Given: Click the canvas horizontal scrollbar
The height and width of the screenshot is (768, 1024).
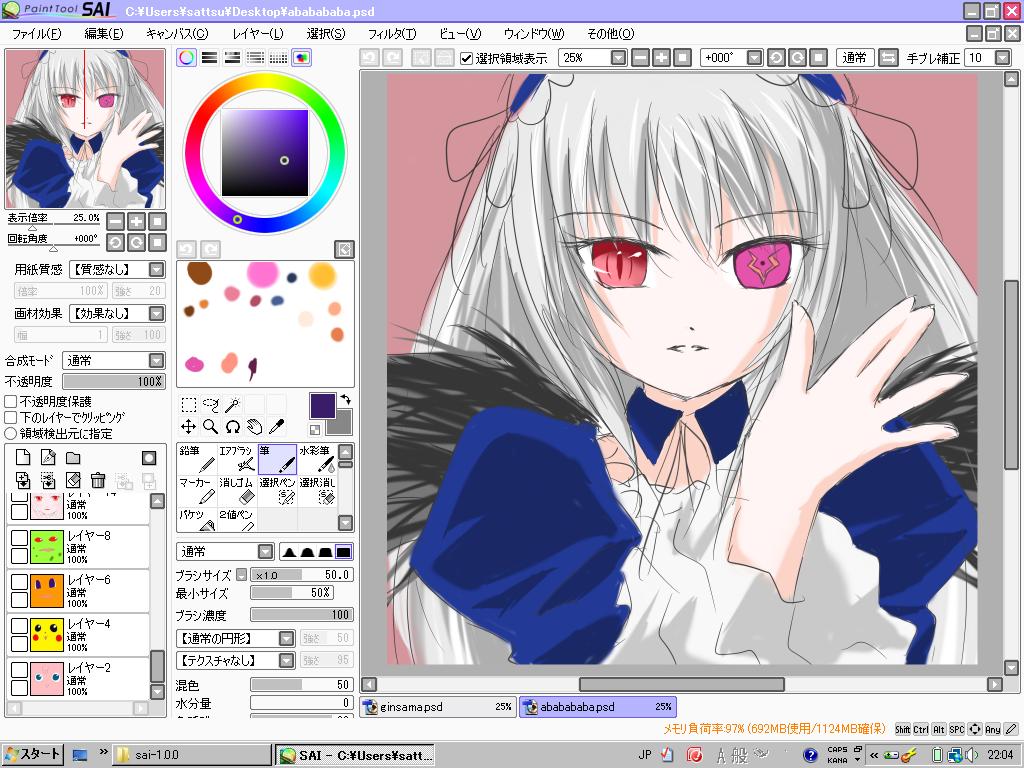Looking at the screenshot, I should point(682,684).
